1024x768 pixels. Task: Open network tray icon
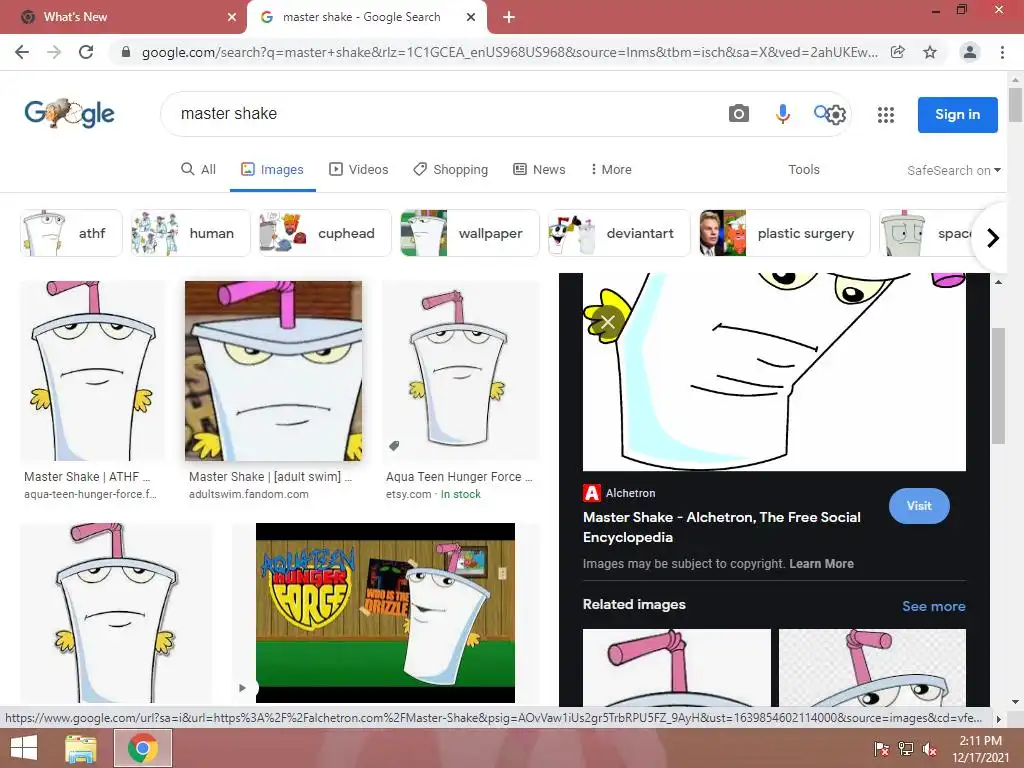(906, 749)
